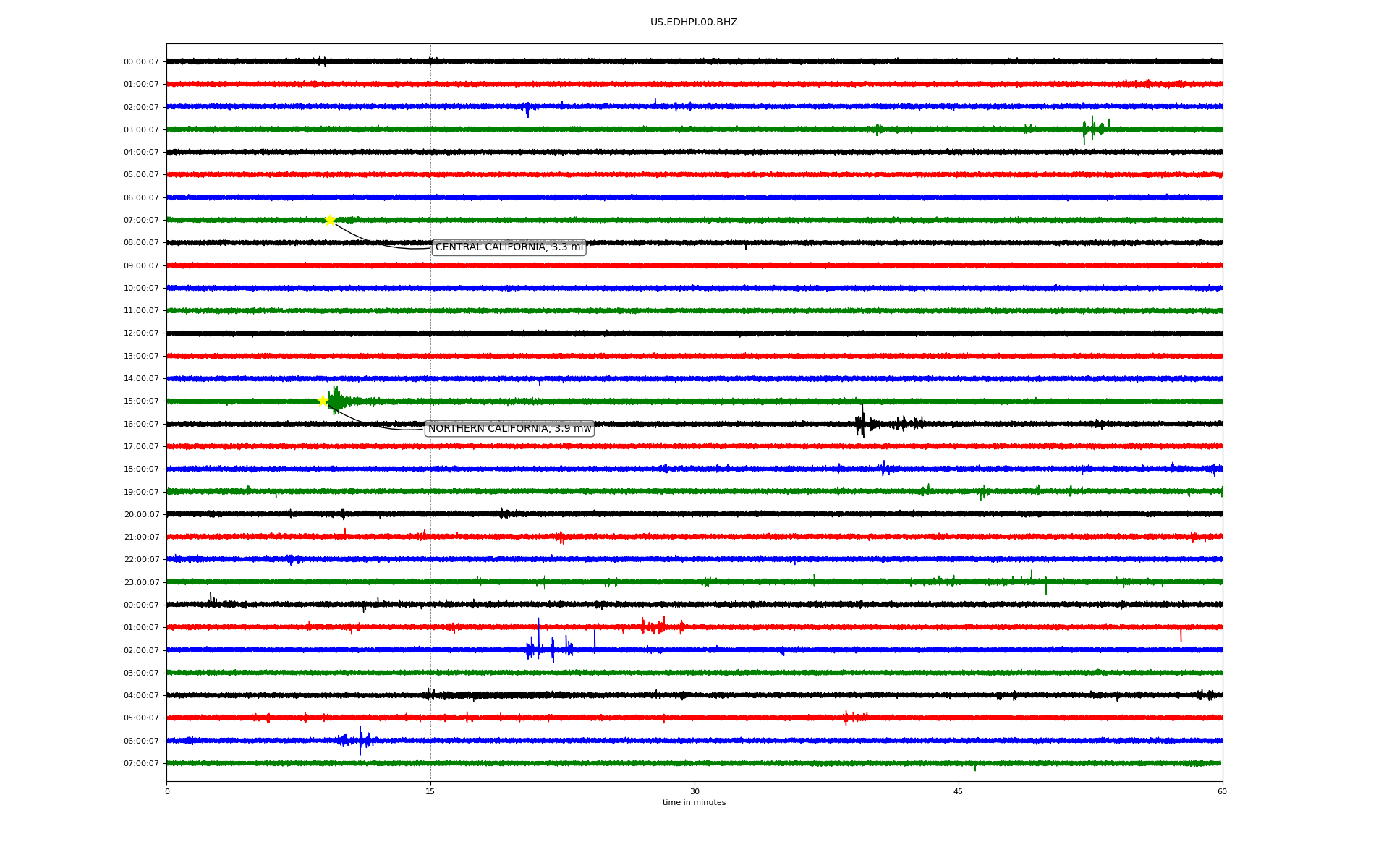
Task: Click the green burst near minute 52 on 03:00:07
Action: [1092, 129]
